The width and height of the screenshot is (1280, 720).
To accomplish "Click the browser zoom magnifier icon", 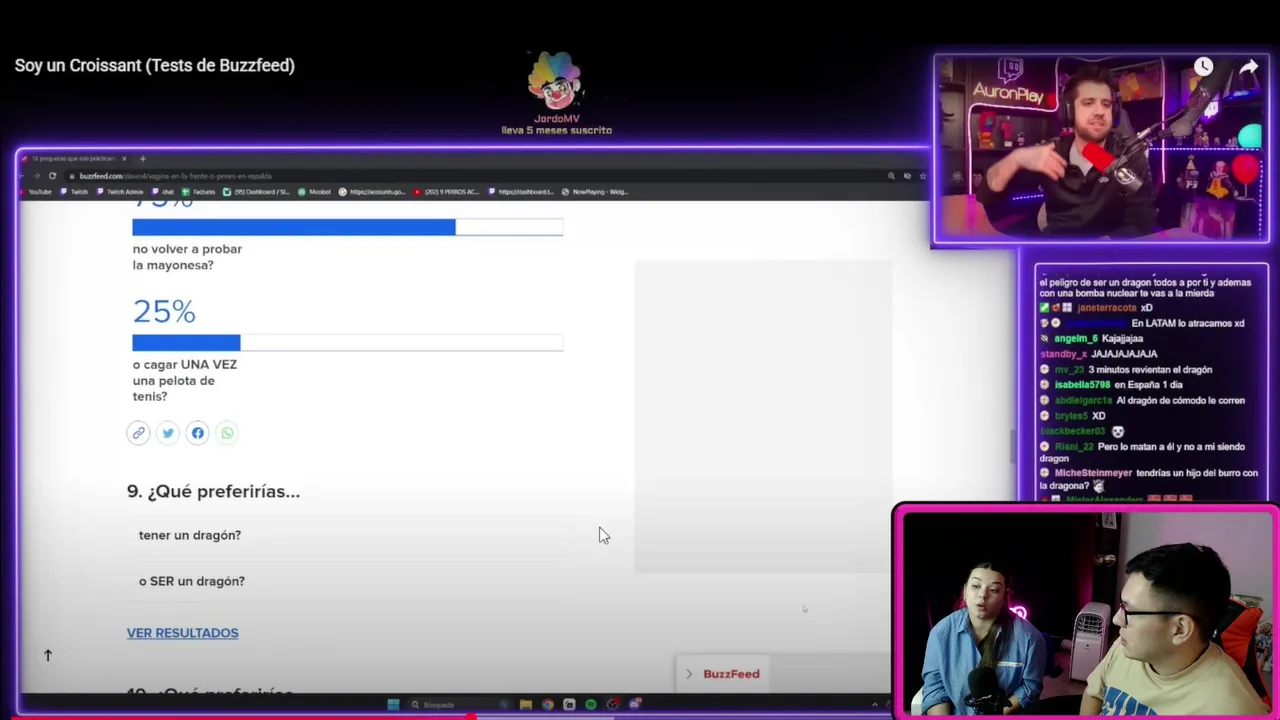I will pyautogui.click(x=891, y=176).
